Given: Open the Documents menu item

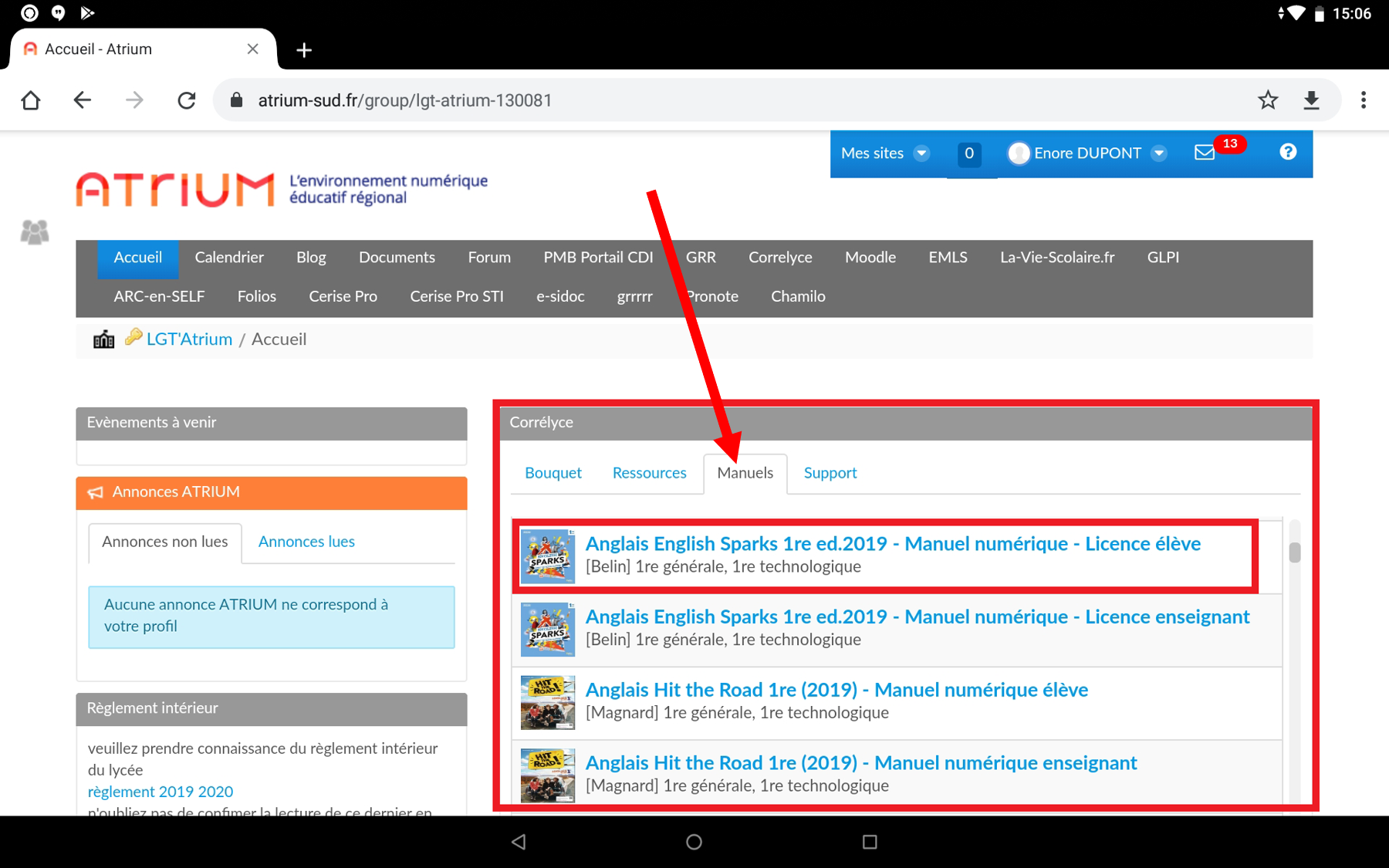Looking at the screenshot, I should click(397, 258).
